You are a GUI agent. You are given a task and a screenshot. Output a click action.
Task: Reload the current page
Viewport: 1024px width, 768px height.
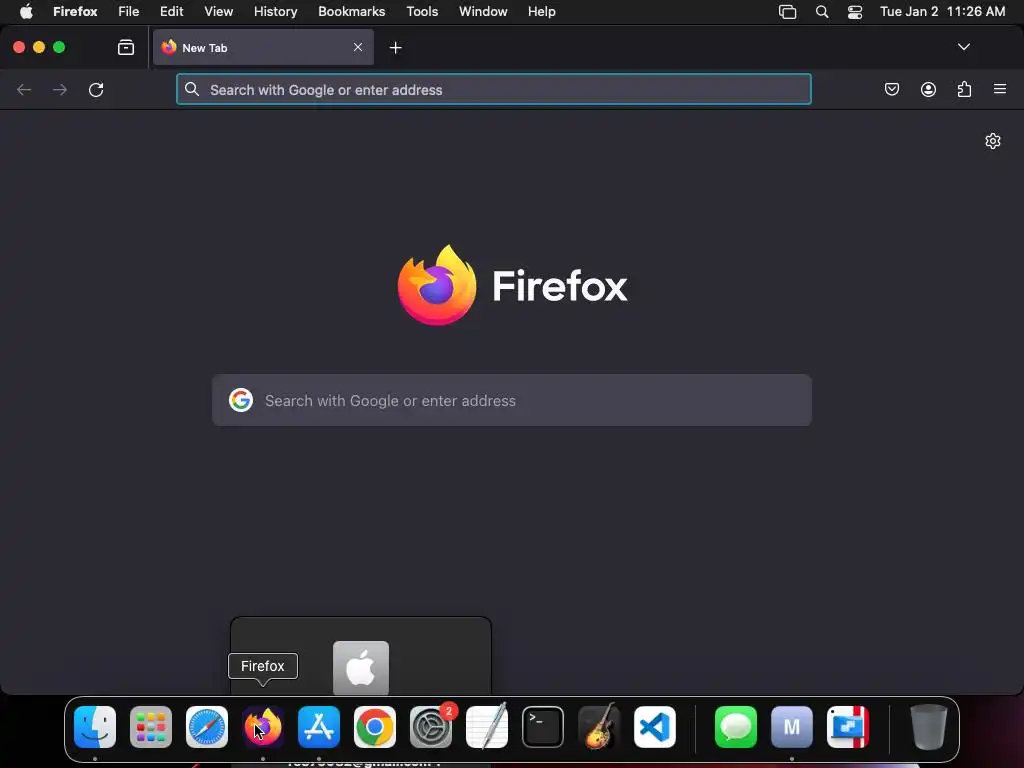click(96, 89)
